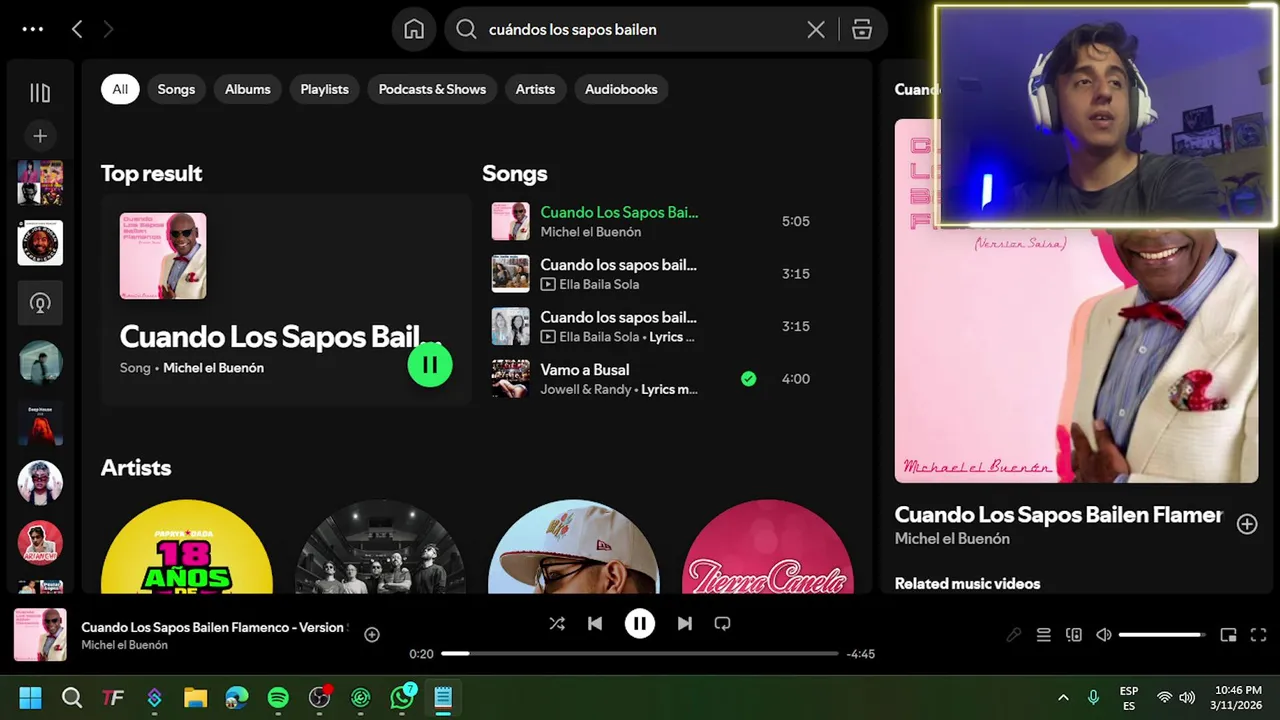1280x720 pixels.
Task: Open the Spotify Home icon
Action: 414,29
